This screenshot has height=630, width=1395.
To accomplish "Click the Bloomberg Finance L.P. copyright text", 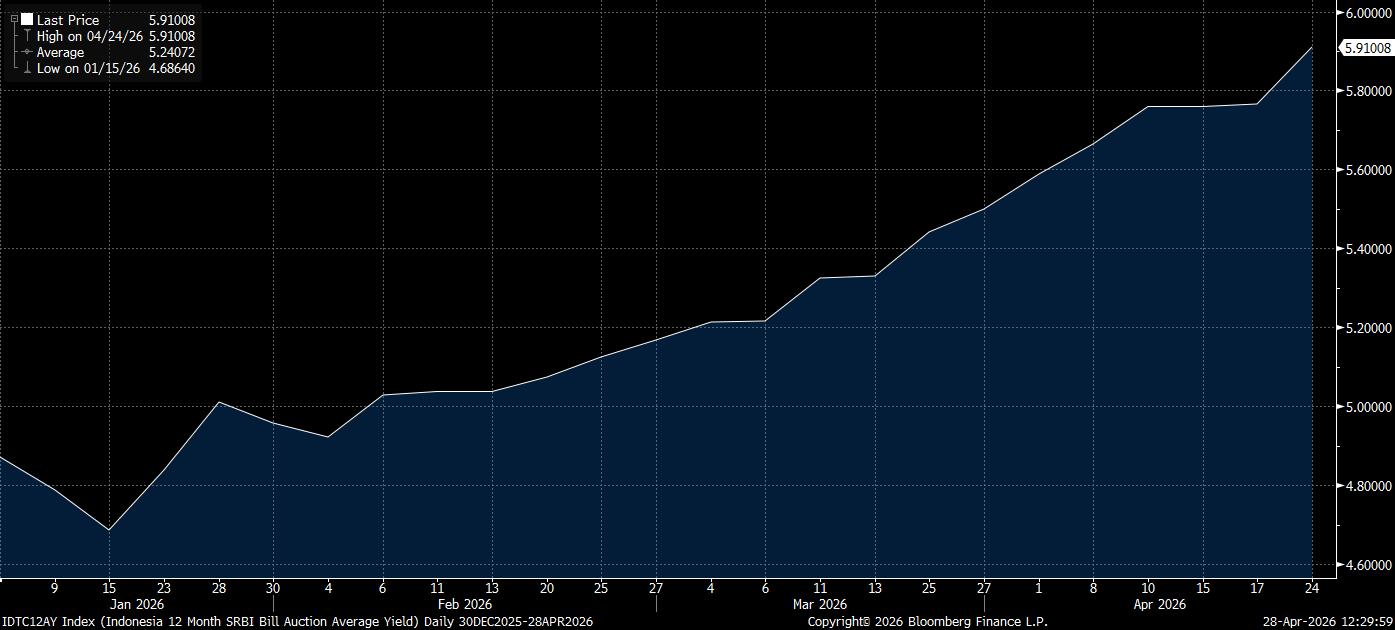I will pos(927,622).
